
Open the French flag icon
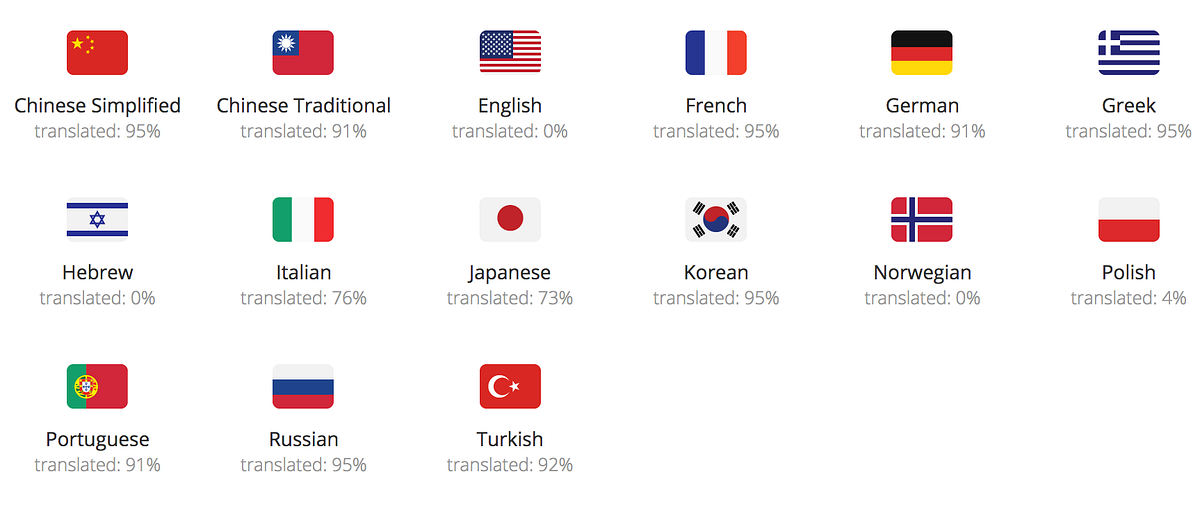[716, 53]
